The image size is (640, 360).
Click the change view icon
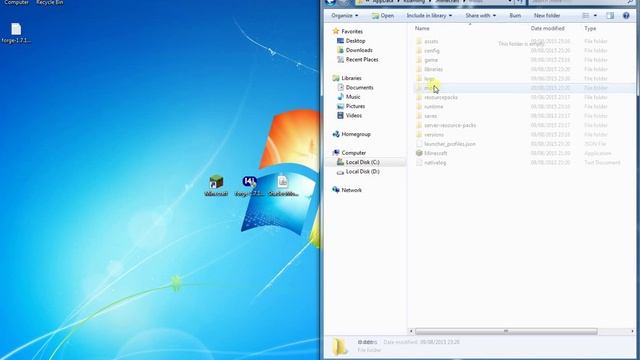click(x=586, y=16)
